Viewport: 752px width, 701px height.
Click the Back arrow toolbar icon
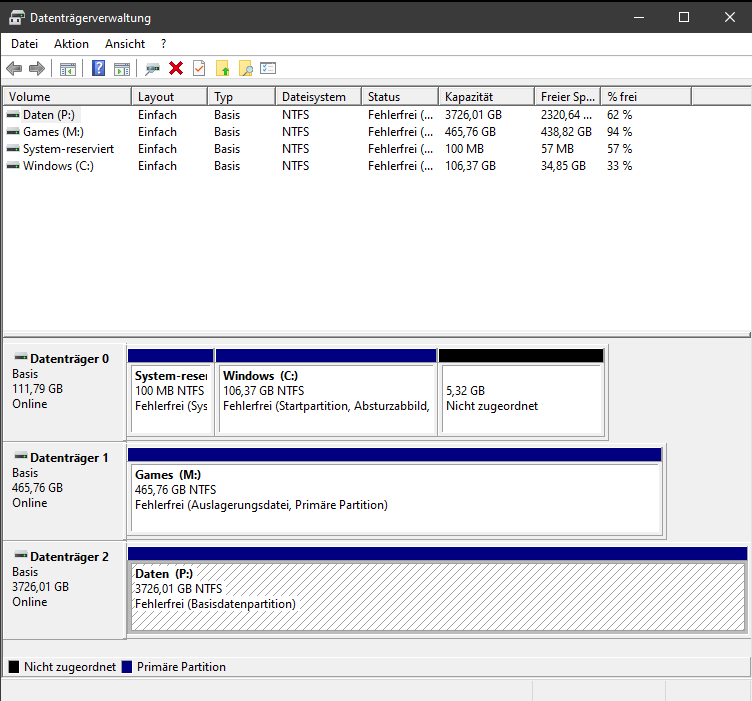(x=14, y=69)
